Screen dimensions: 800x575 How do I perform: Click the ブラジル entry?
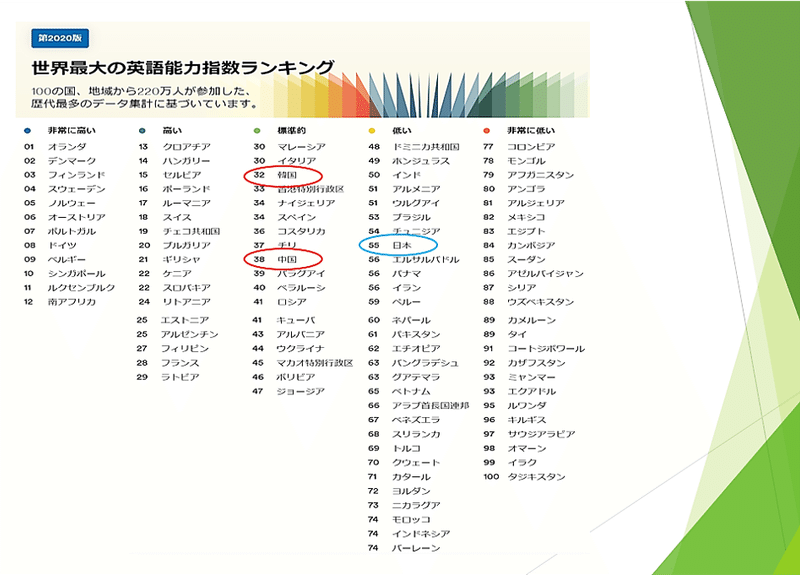coord(411,217)
